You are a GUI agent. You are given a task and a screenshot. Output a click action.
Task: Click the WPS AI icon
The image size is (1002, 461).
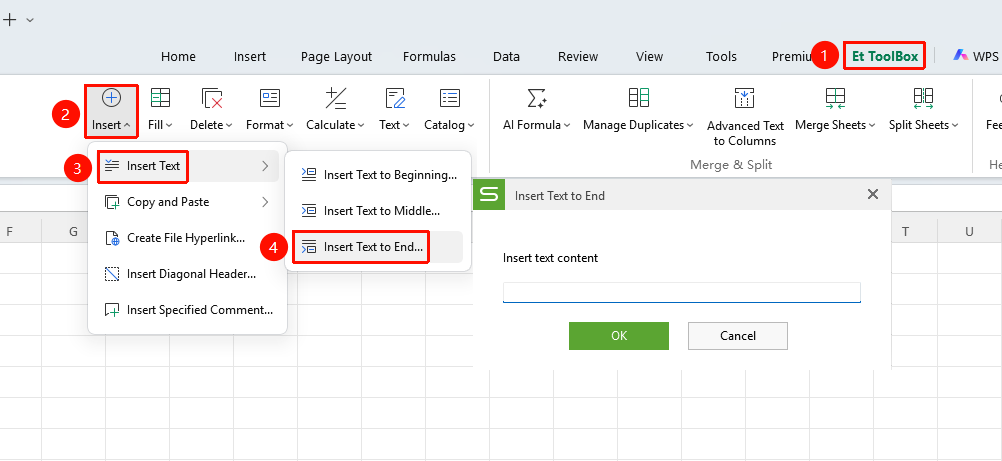coord(960,56)
